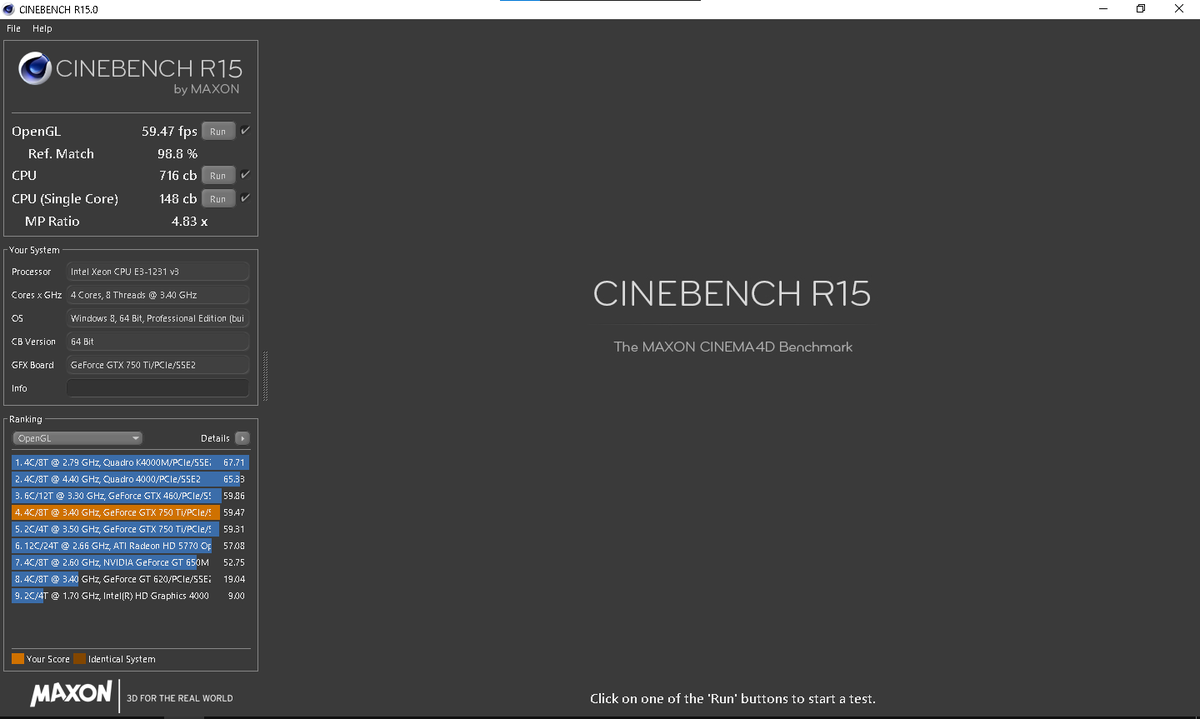Open the OpenGL ranking dropdown
1200x719 pixels.
(78, 438)
